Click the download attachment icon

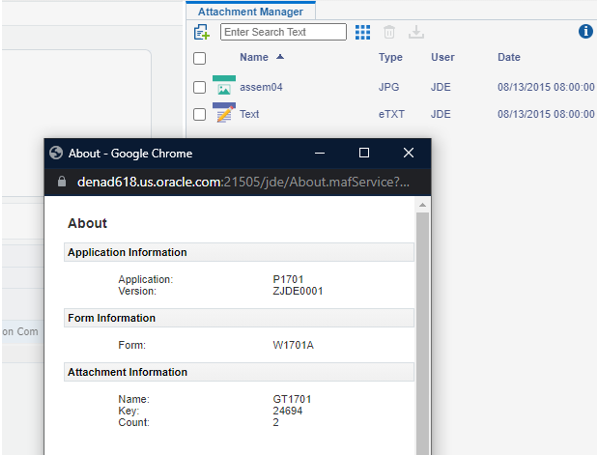click(x=416, y=32)
